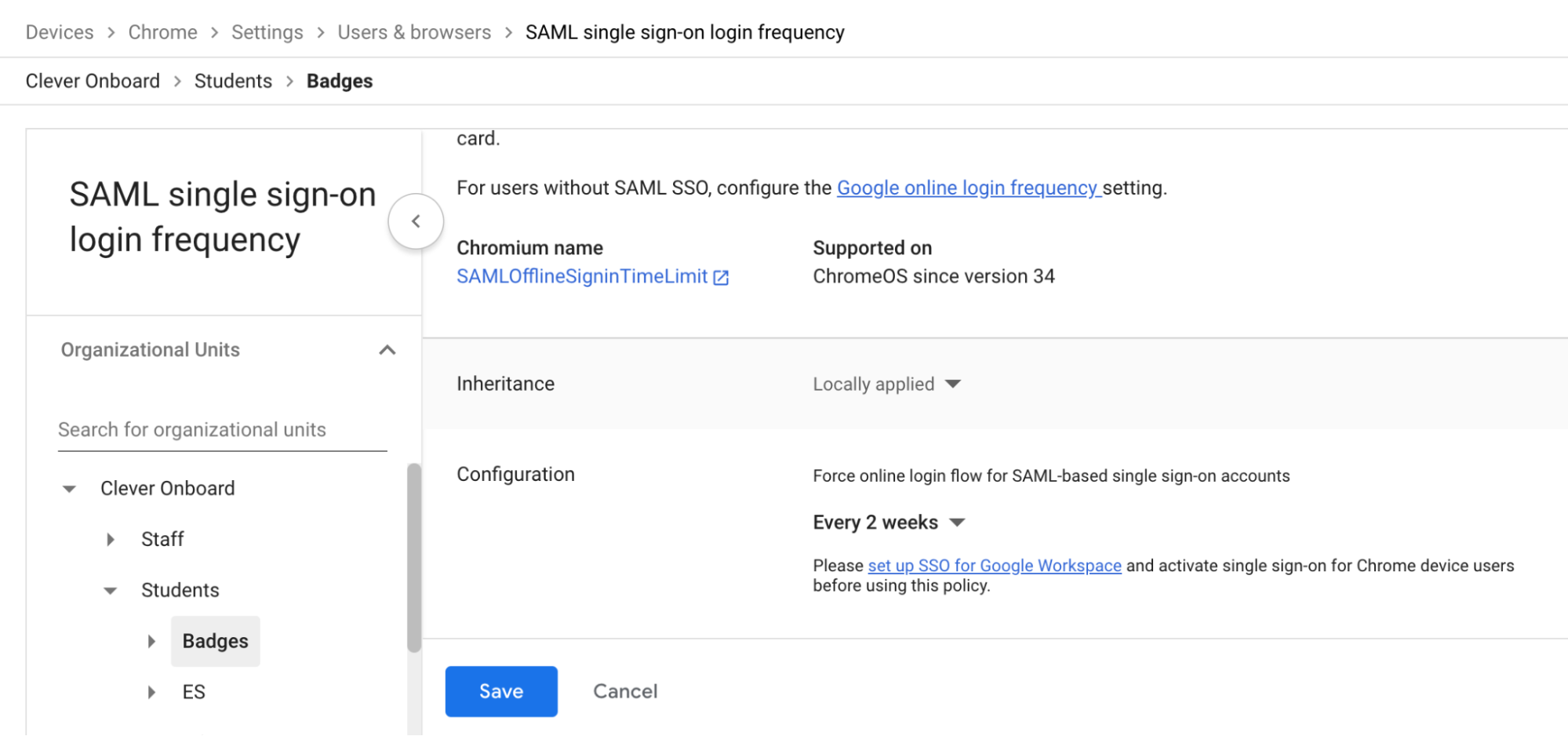Expand the ES organizational unit
The height and width of the screenshot is (736, 1568).
151,691
